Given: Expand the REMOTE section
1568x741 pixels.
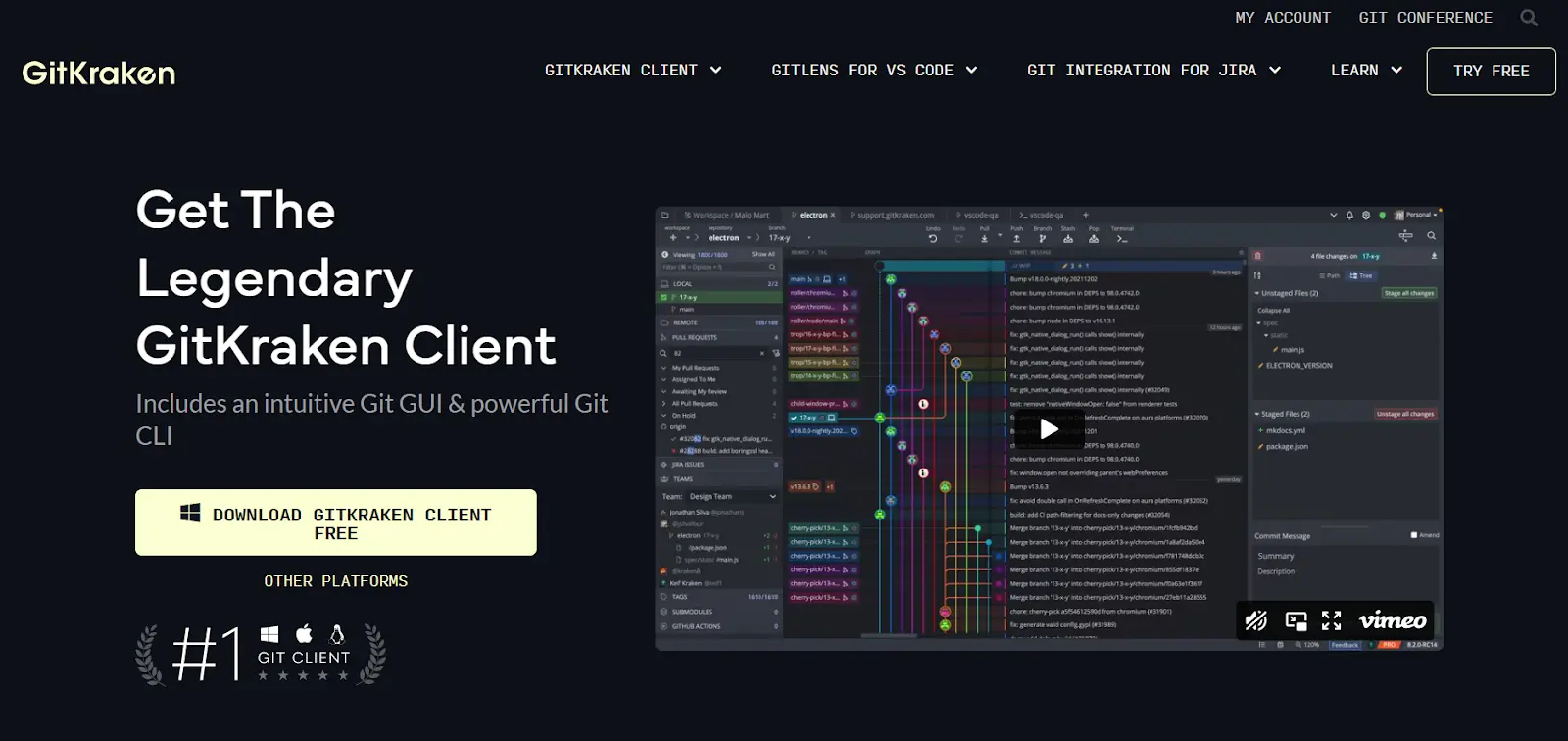Looking at the screenshot, I should [718, 322].
